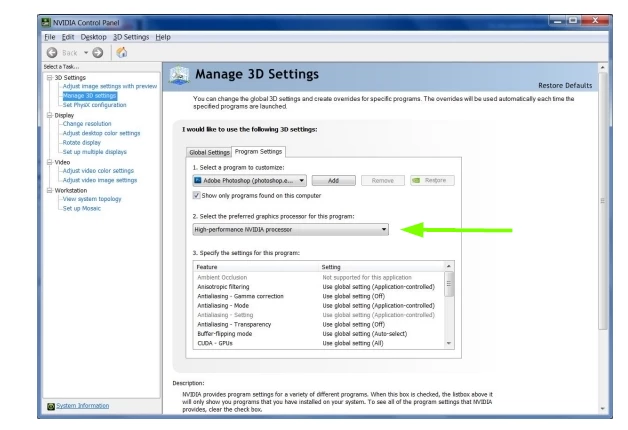Open the Edit menu
Screen dimensions: 628x430
(68, 37)
